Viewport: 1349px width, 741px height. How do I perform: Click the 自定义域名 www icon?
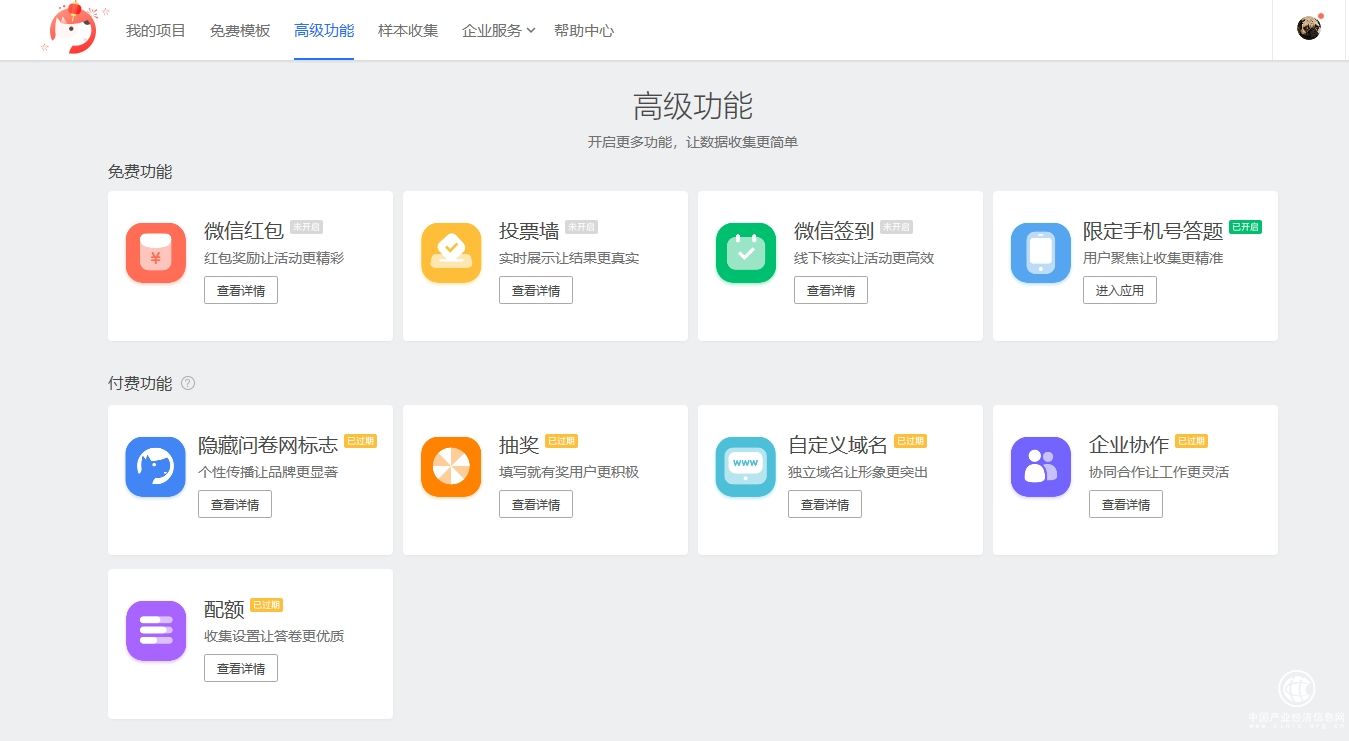coord(745,466)
